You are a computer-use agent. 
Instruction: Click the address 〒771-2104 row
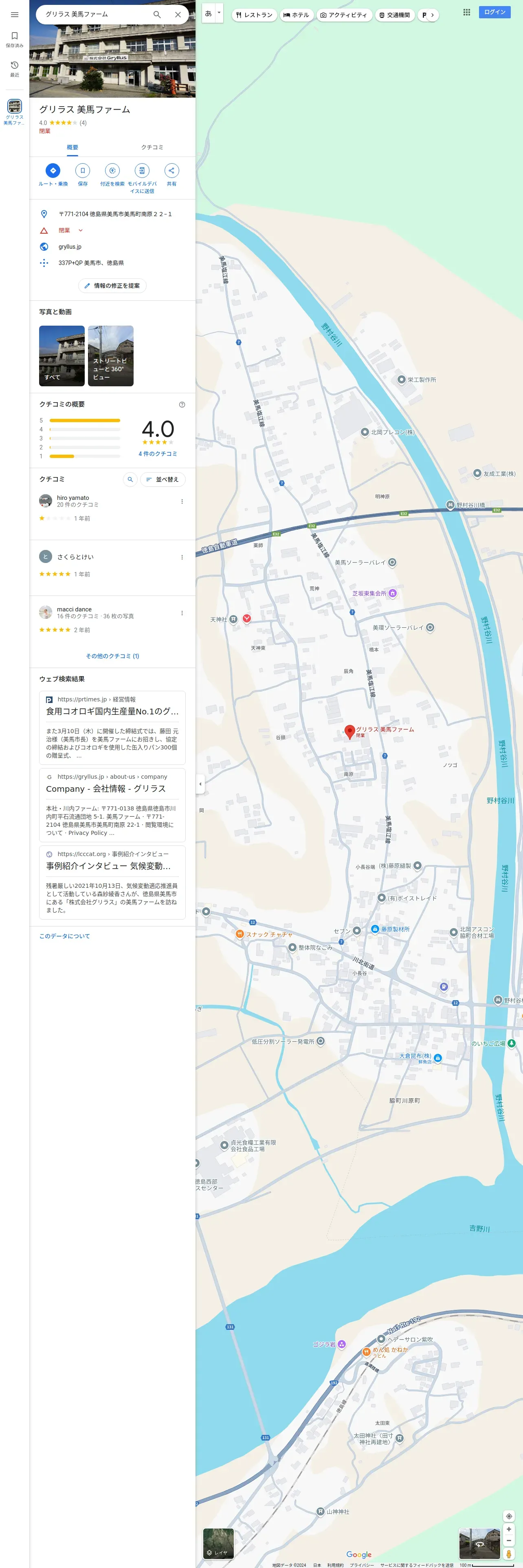(x=112, y=214)
